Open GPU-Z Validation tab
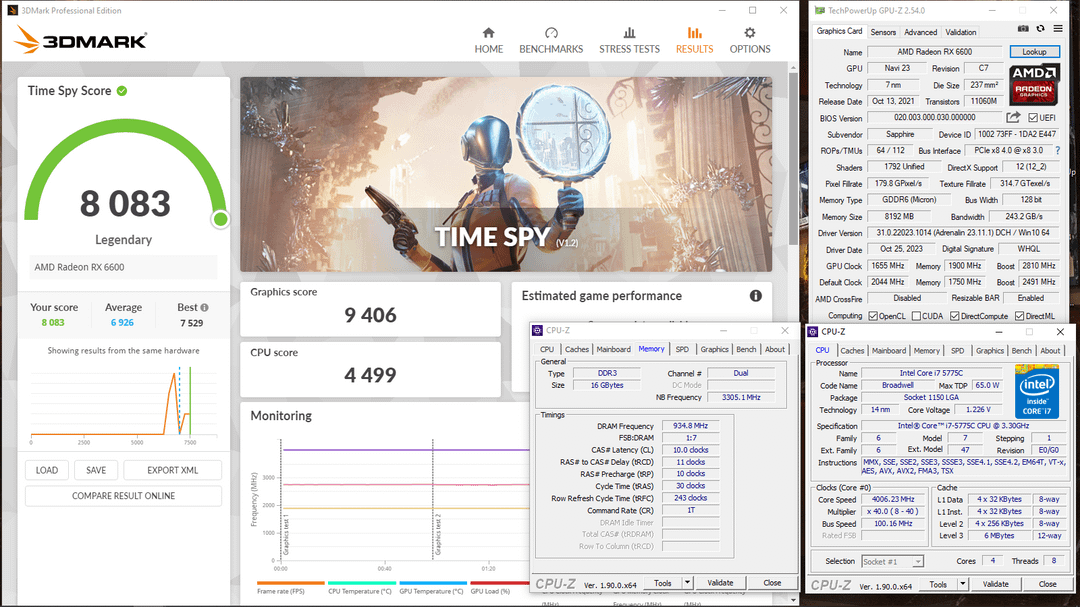The image size is (1080, 607). (x=960, y=32)
